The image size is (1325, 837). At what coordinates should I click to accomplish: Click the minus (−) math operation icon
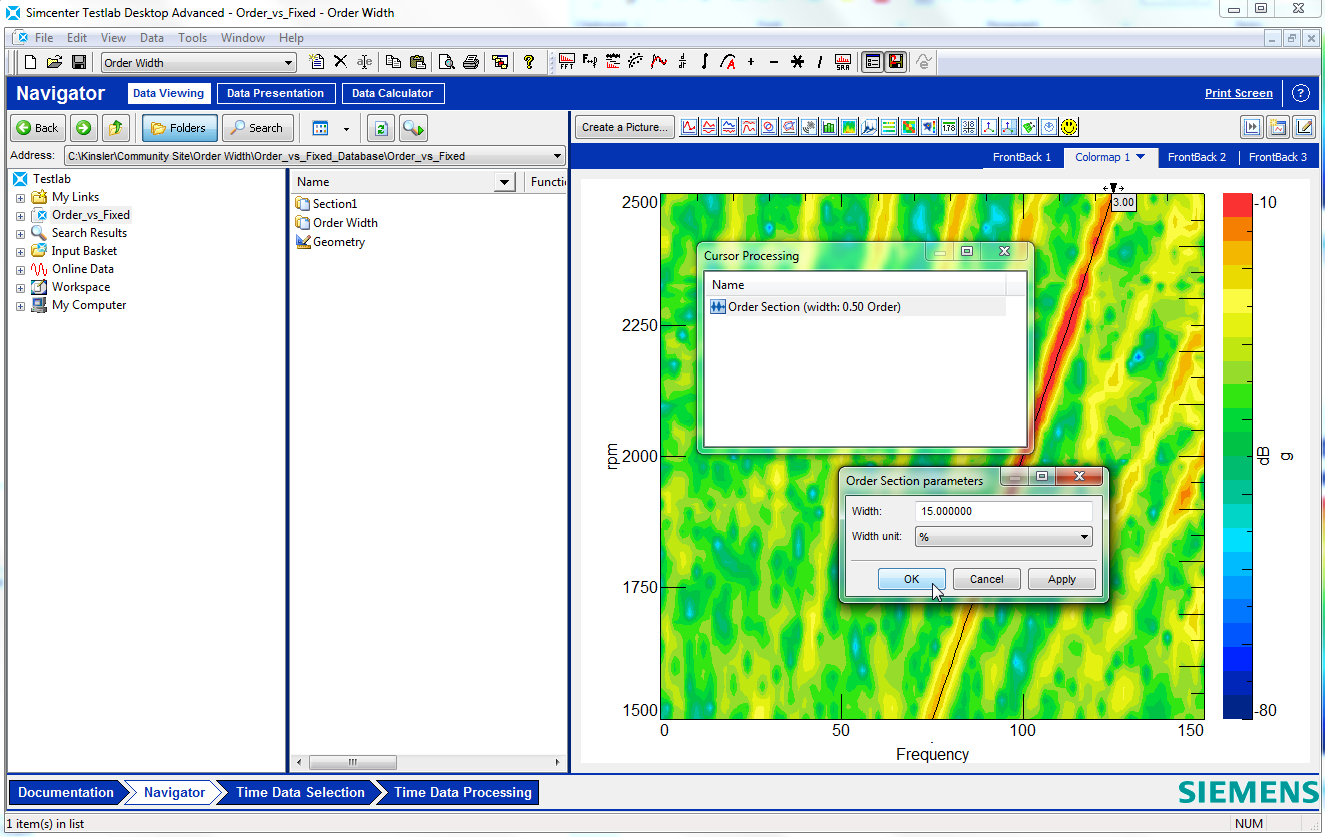[x=774, y=62]
